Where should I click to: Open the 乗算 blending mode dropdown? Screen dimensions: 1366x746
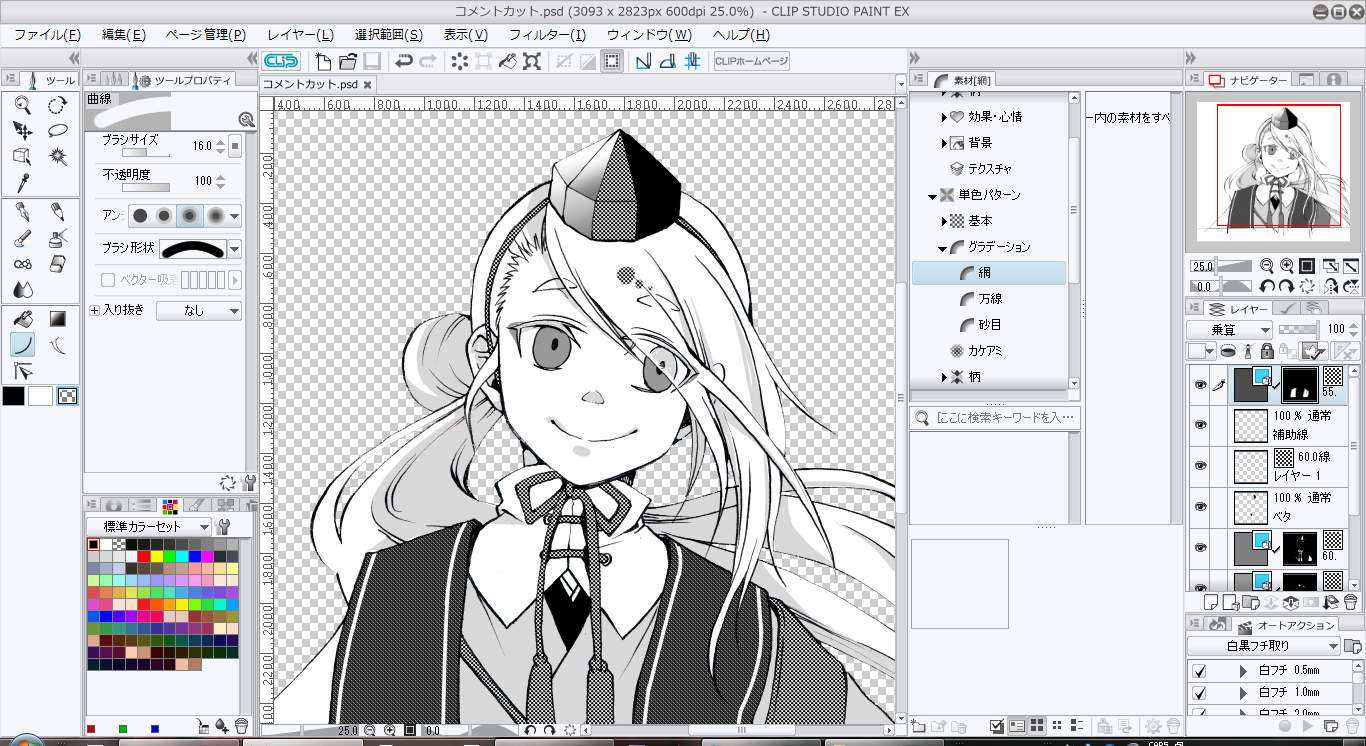[1229, 329]
